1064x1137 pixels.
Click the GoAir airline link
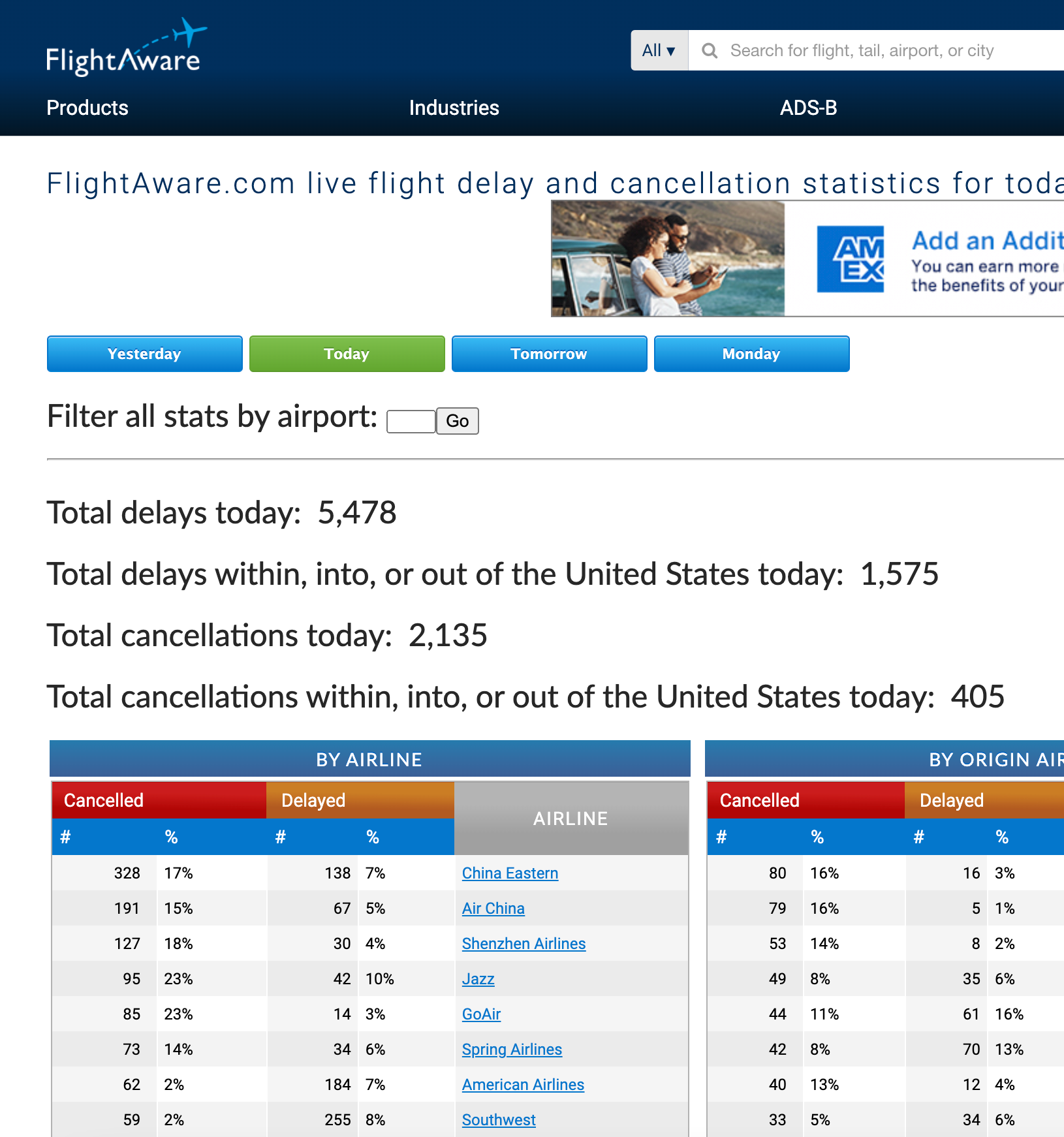481,1014
